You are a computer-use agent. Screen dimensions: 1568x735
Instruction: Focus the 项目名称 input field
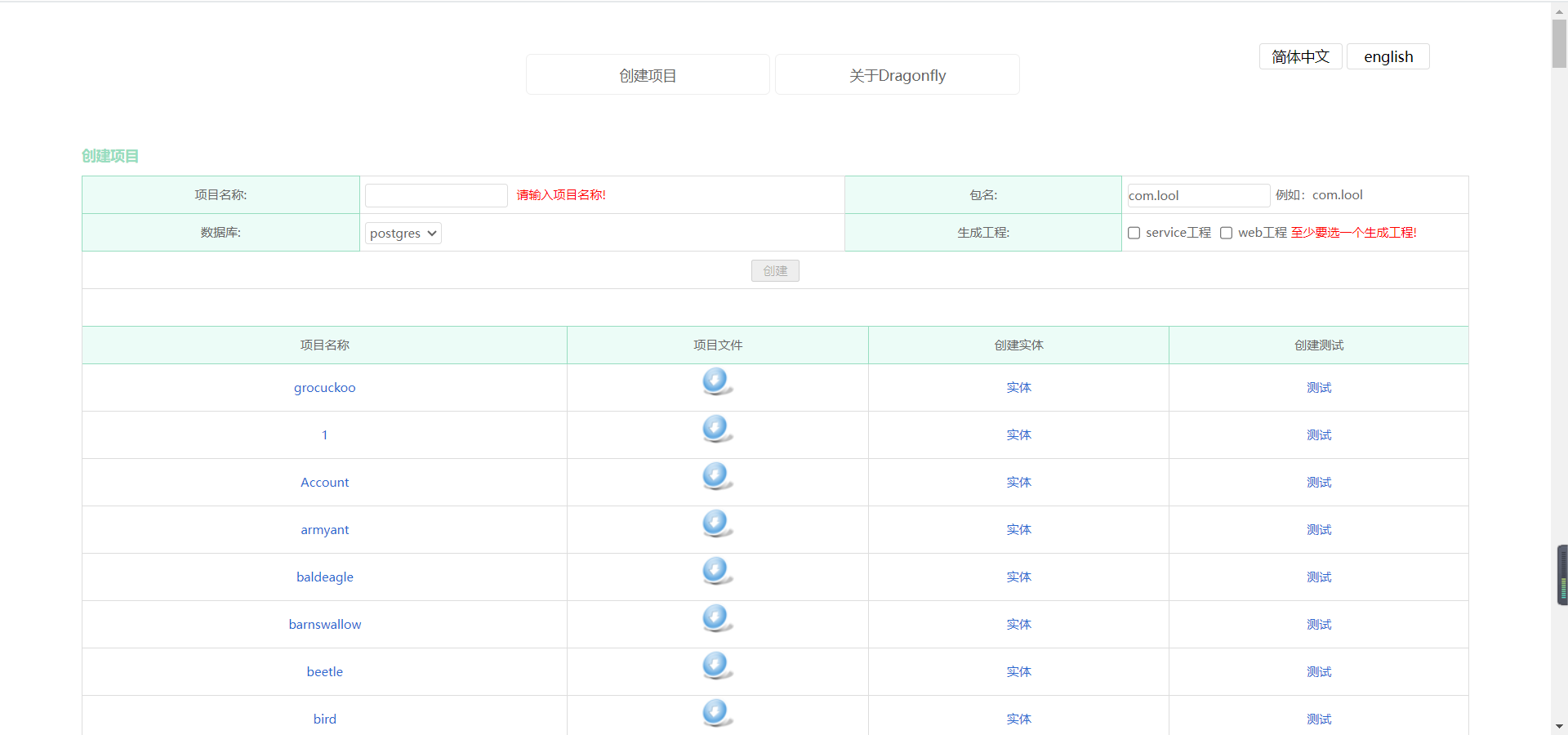(x=437, y=195)
